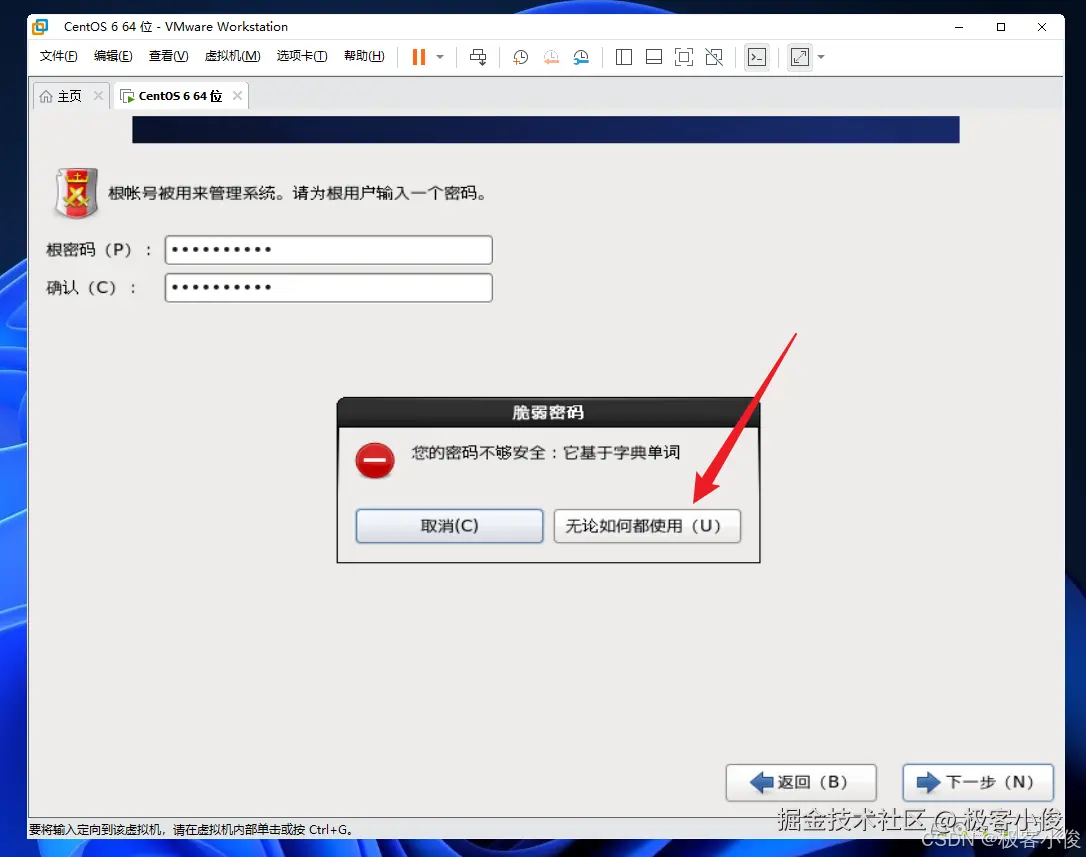
Task: Enter full screen mode icon
Action: coord(684,57)
